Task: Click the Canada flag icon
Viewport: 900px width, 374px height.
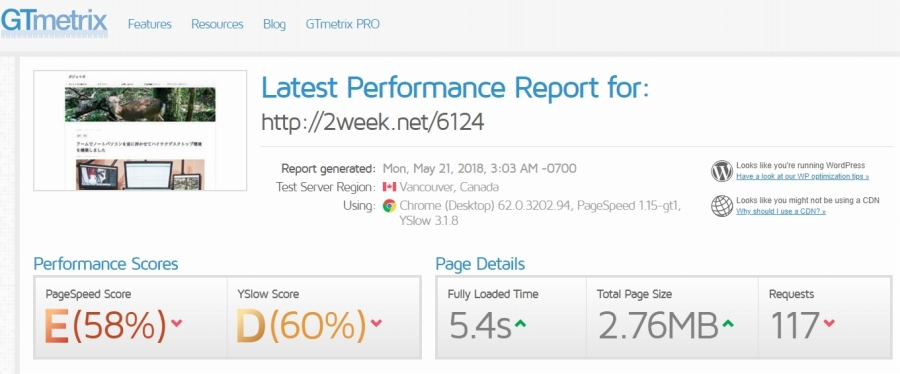Action: [x=389, y=187]
